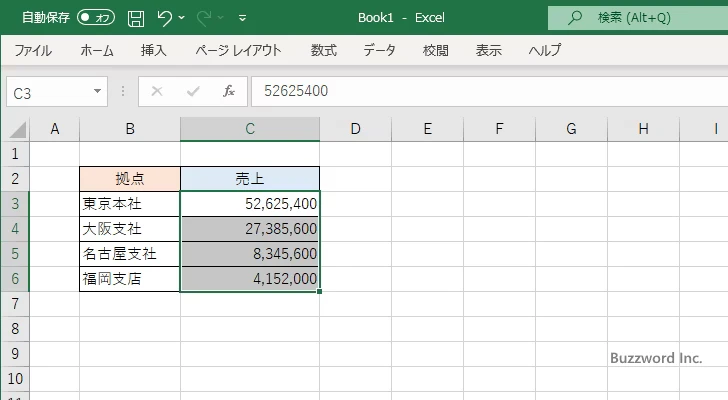Open the Redo history dropdown arrow
Viewport: 728px width, 400px height.
click(221, 18)
